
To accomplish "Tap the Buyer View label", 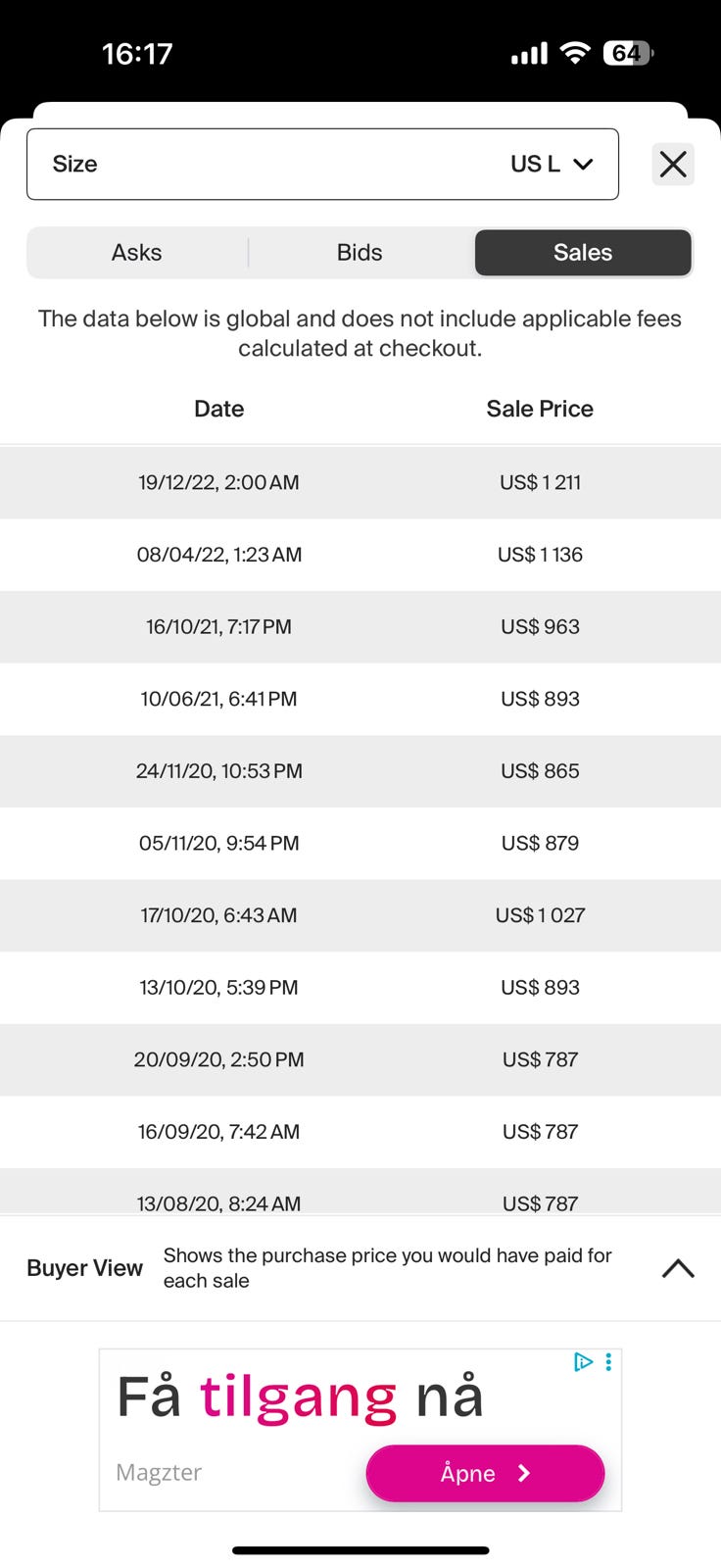I will (x=84, y=1268).
